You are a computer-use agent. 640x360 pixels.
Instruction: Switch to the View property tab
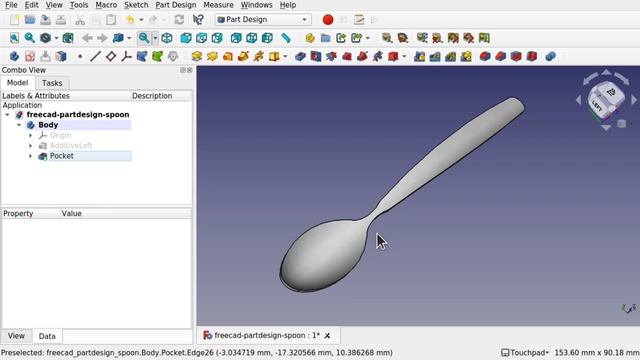tap(16, 336)
